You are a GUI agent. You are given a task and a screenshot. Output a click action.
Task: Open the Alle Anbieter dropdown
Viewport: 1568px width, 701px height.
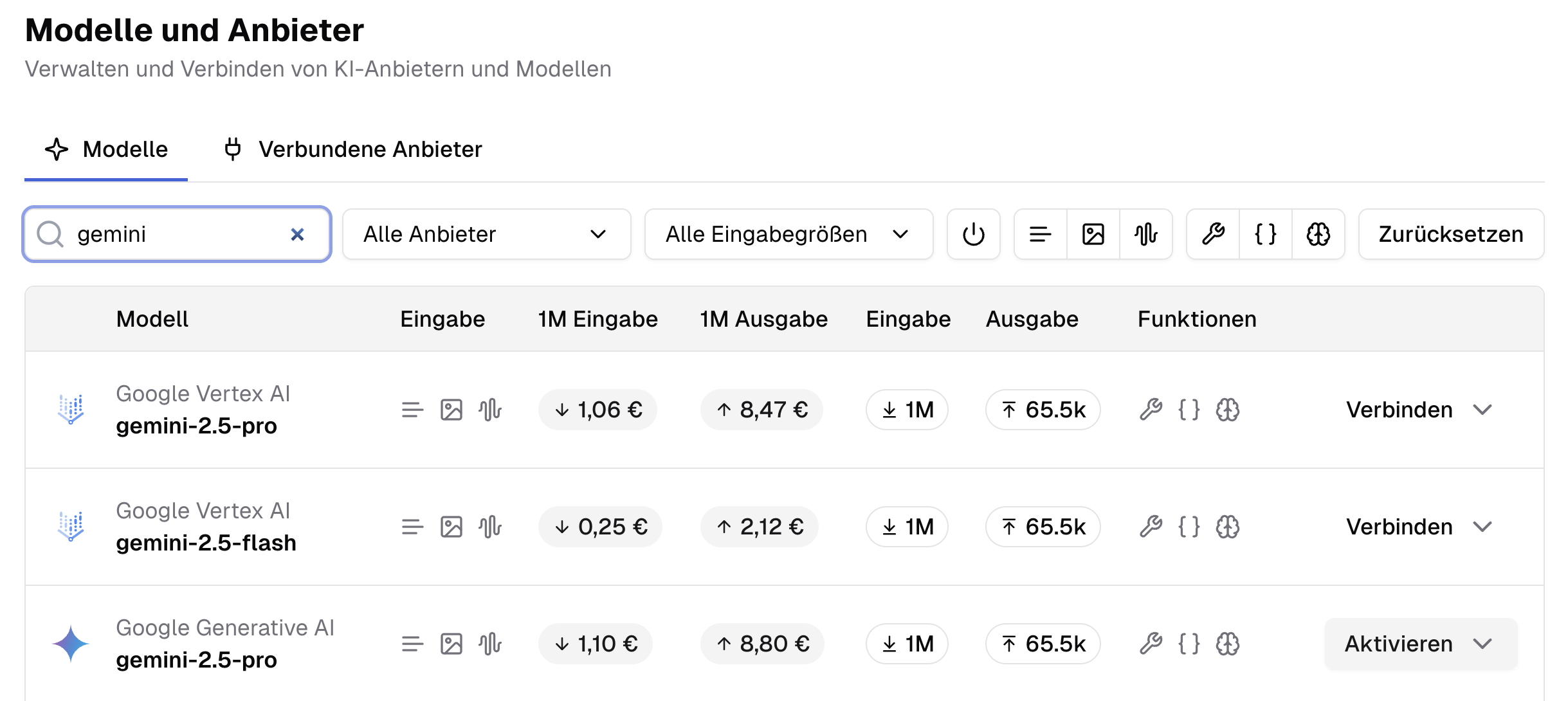pyautogui.click(x=486, y=234)
